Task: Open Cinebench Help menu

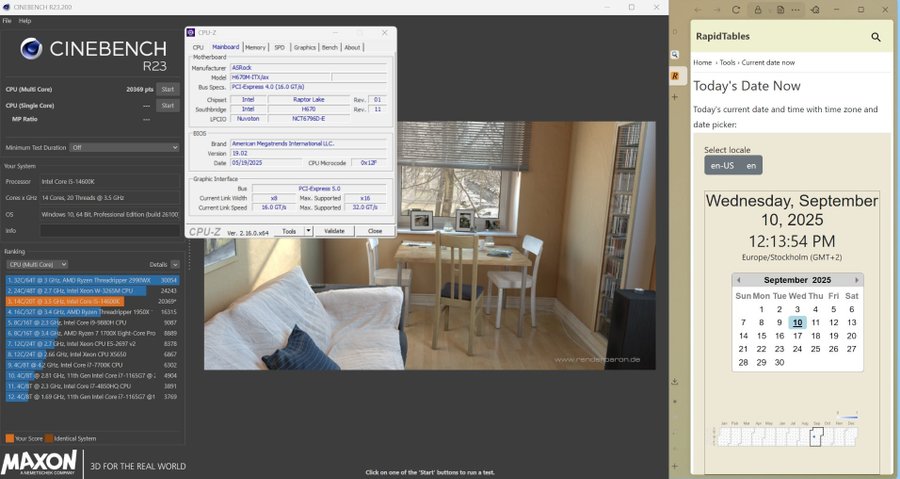Action: pos(25,21)
